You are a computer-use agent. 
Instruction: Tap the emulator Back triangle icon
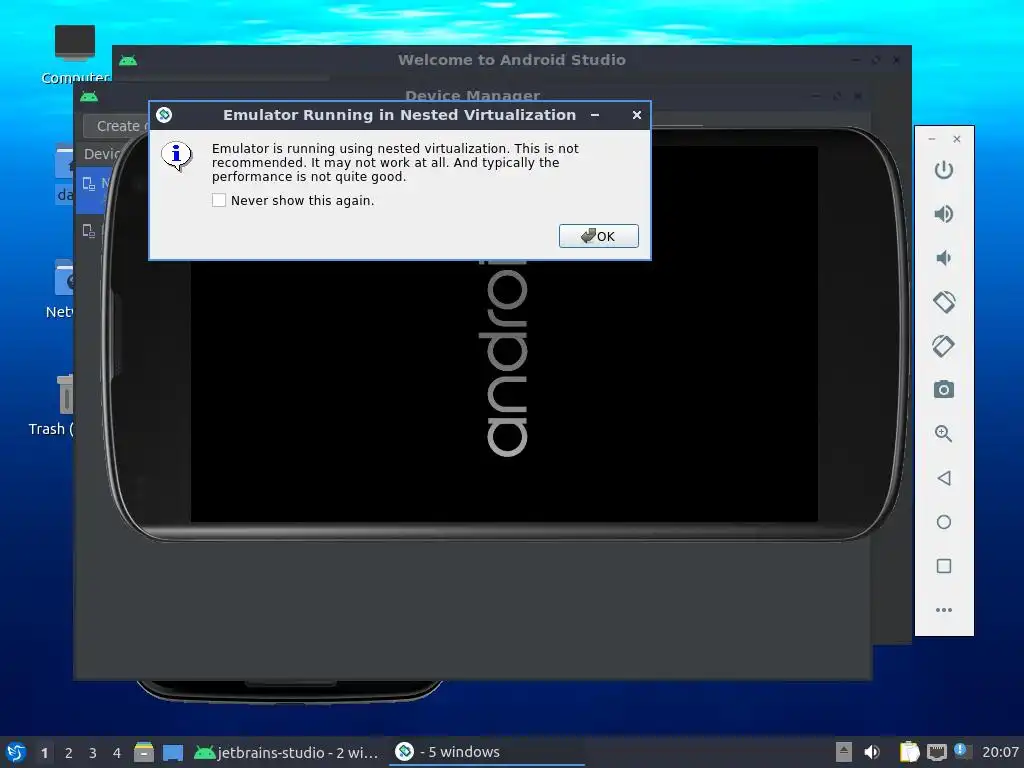pyautogui.click(x=943, y=478)
